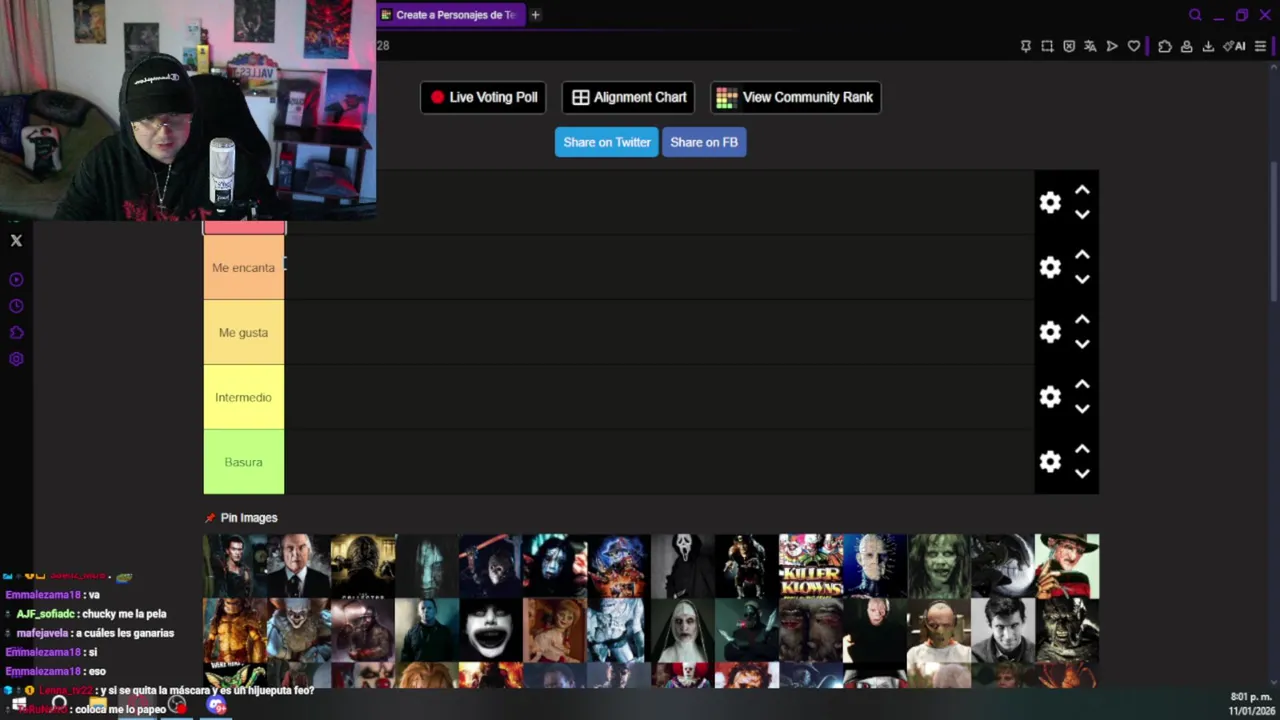1280x720 pixels.
Task: Open the AI assistant icon
Action: point(1234,46)
